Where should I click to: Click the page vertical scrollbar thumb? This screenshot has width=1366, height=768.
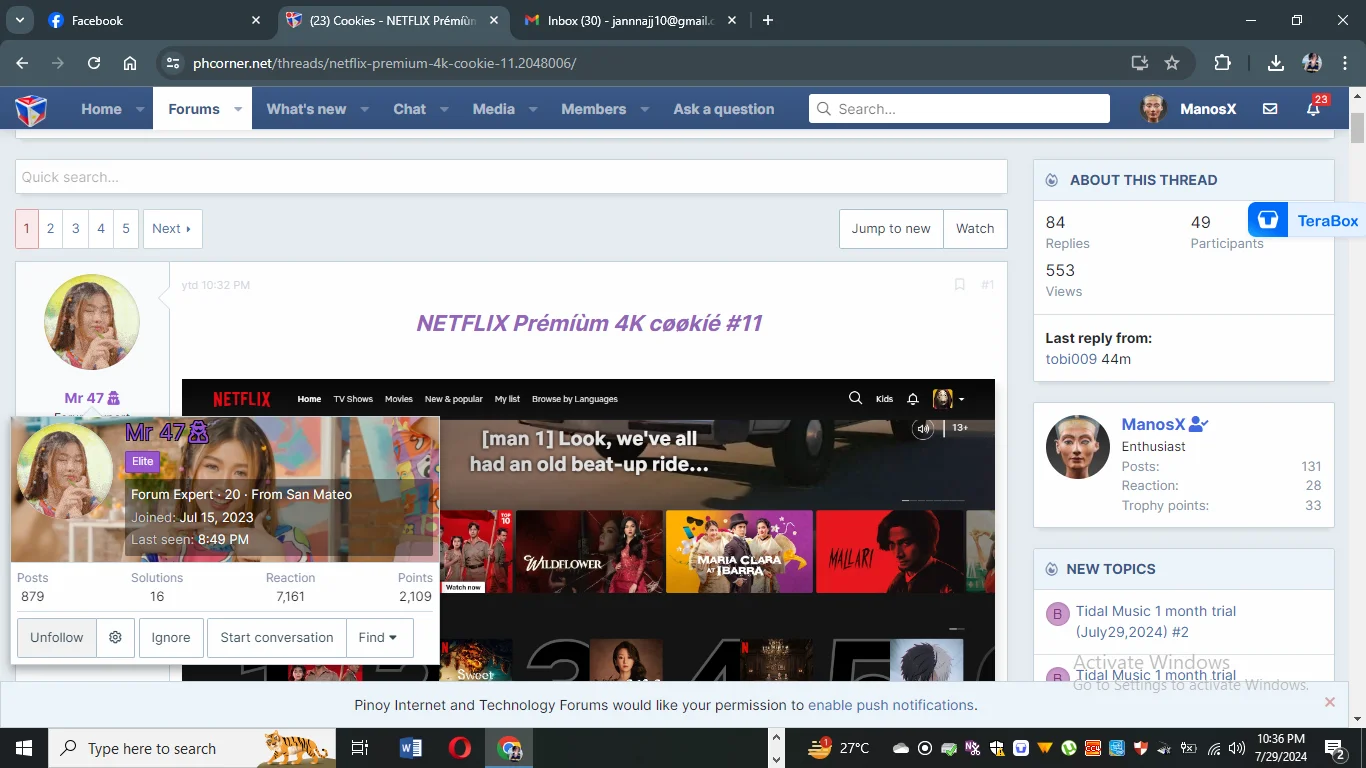[x=1357, y=129]
